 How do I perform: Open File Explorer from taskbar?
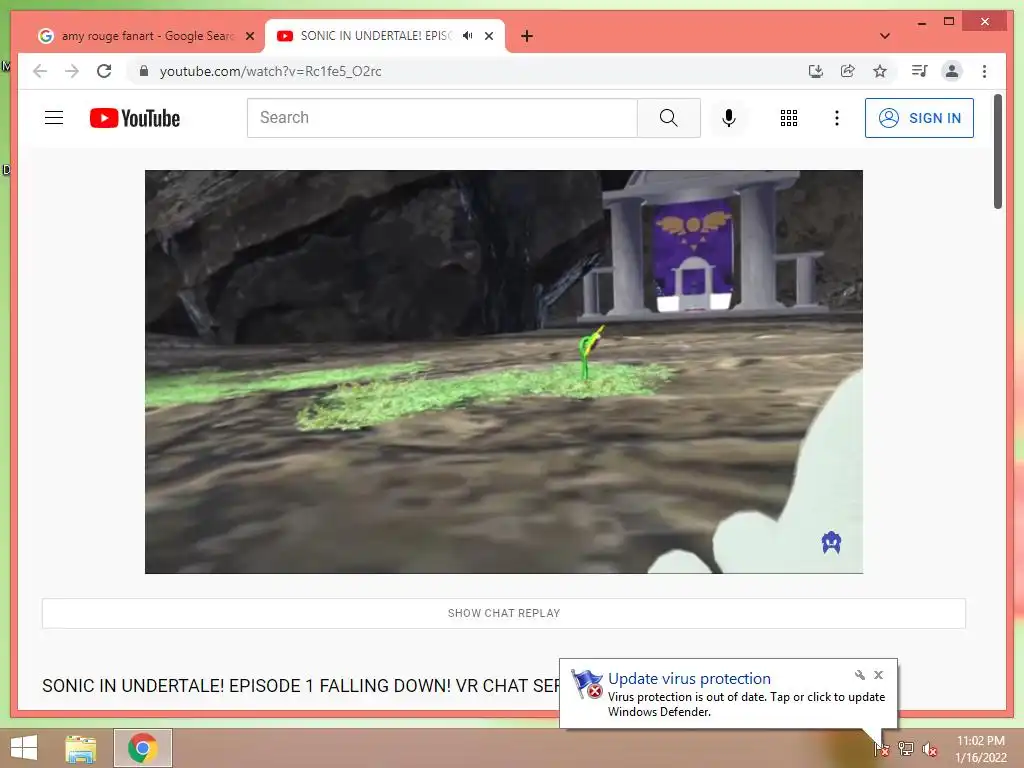point(80,748)
